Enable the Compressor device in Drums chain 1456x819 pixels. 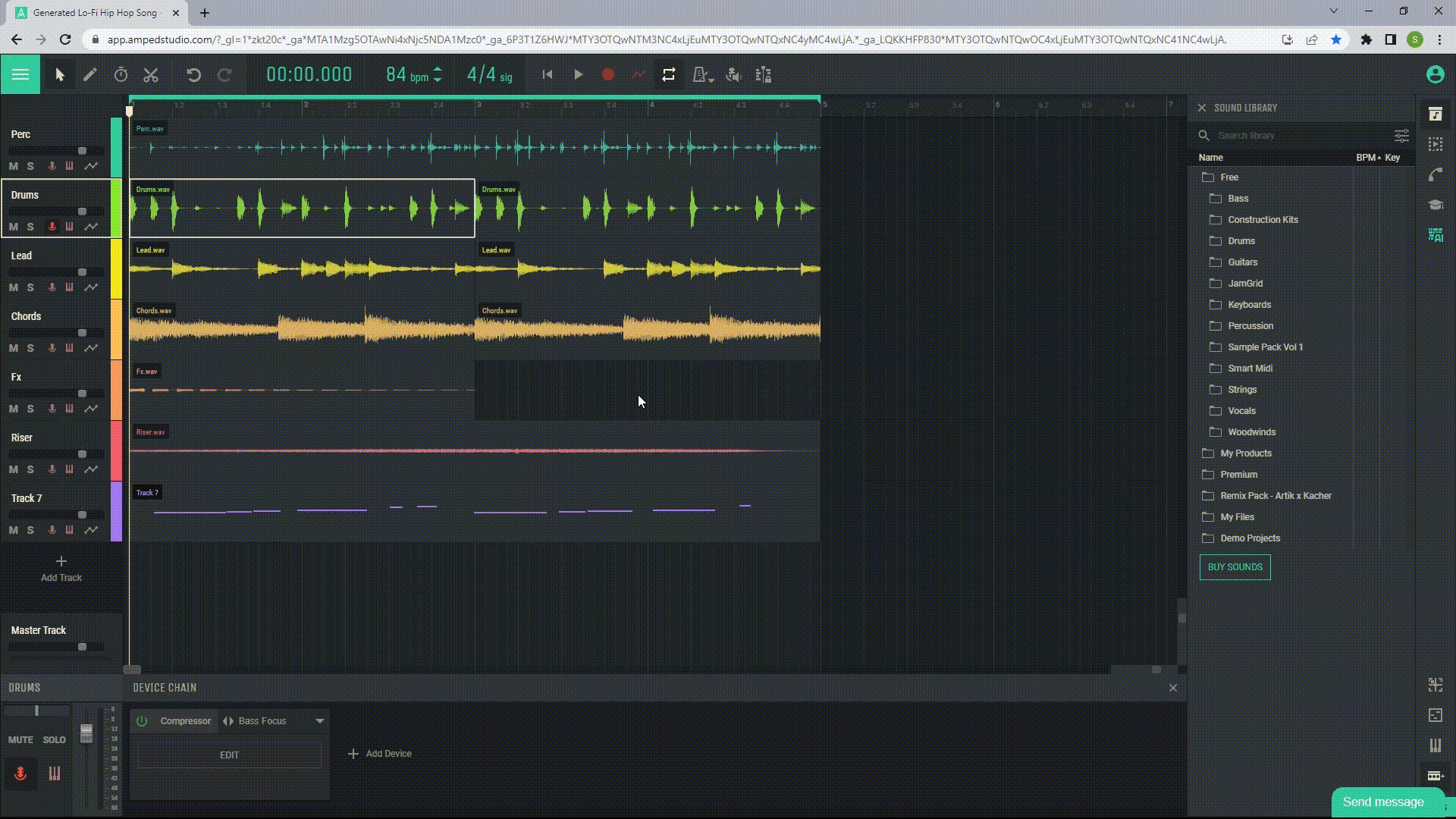point(142,720)
